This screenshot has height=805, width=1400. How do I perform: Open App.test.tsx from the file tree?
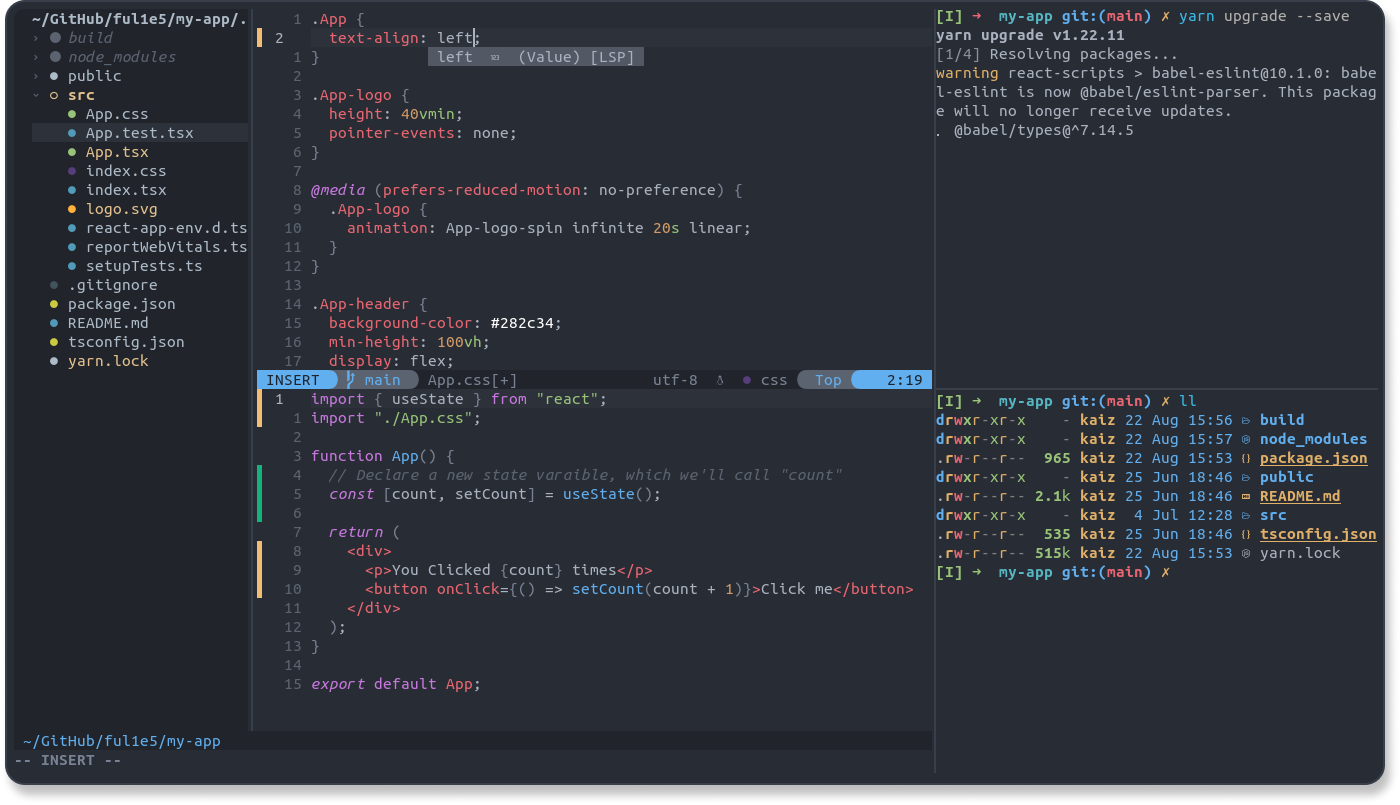point(140,133)
